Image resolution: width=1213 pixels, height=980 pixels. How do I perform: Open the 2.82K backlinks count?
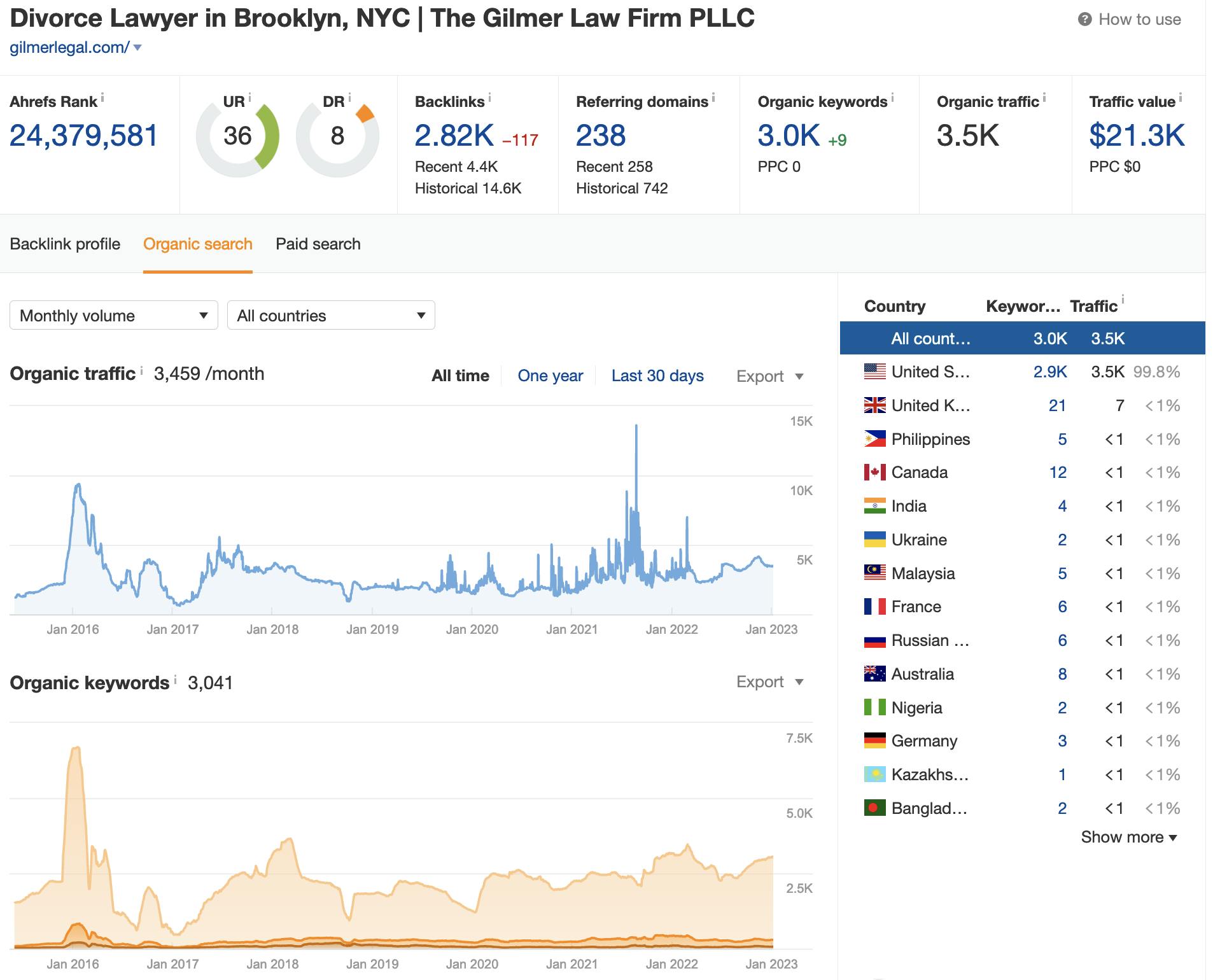pos(454,136)
